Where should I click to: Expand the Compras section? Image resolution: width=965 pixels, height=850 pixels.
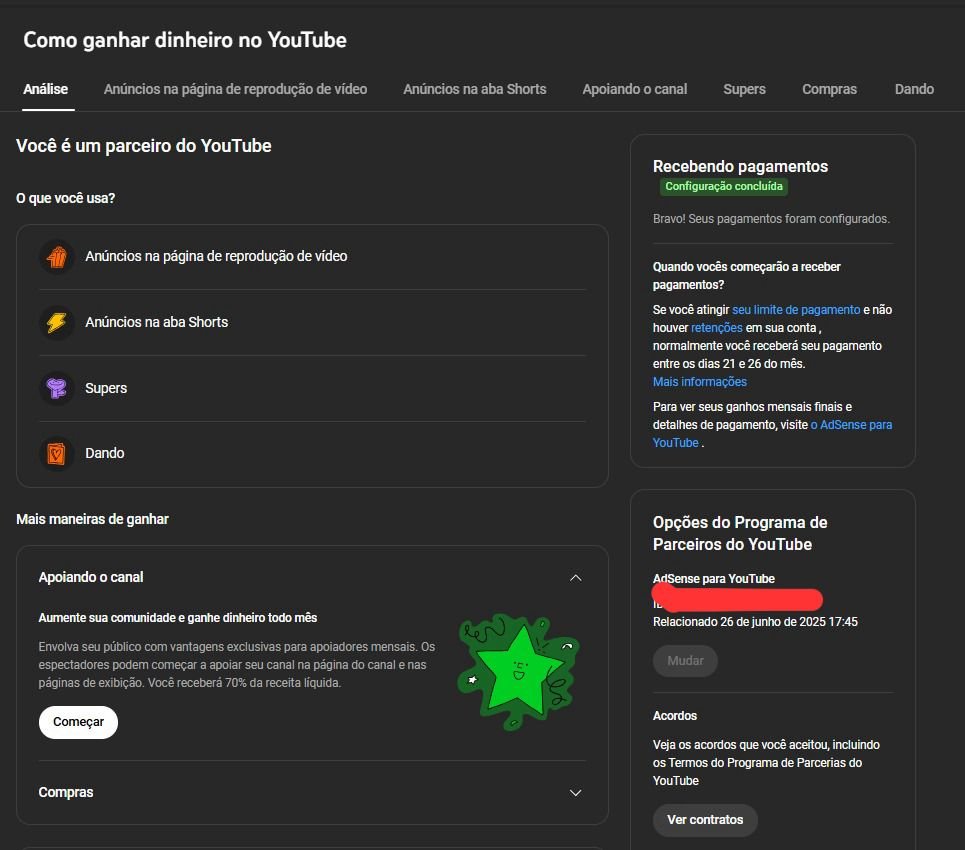pyautogui.click(x=575, y=793)
